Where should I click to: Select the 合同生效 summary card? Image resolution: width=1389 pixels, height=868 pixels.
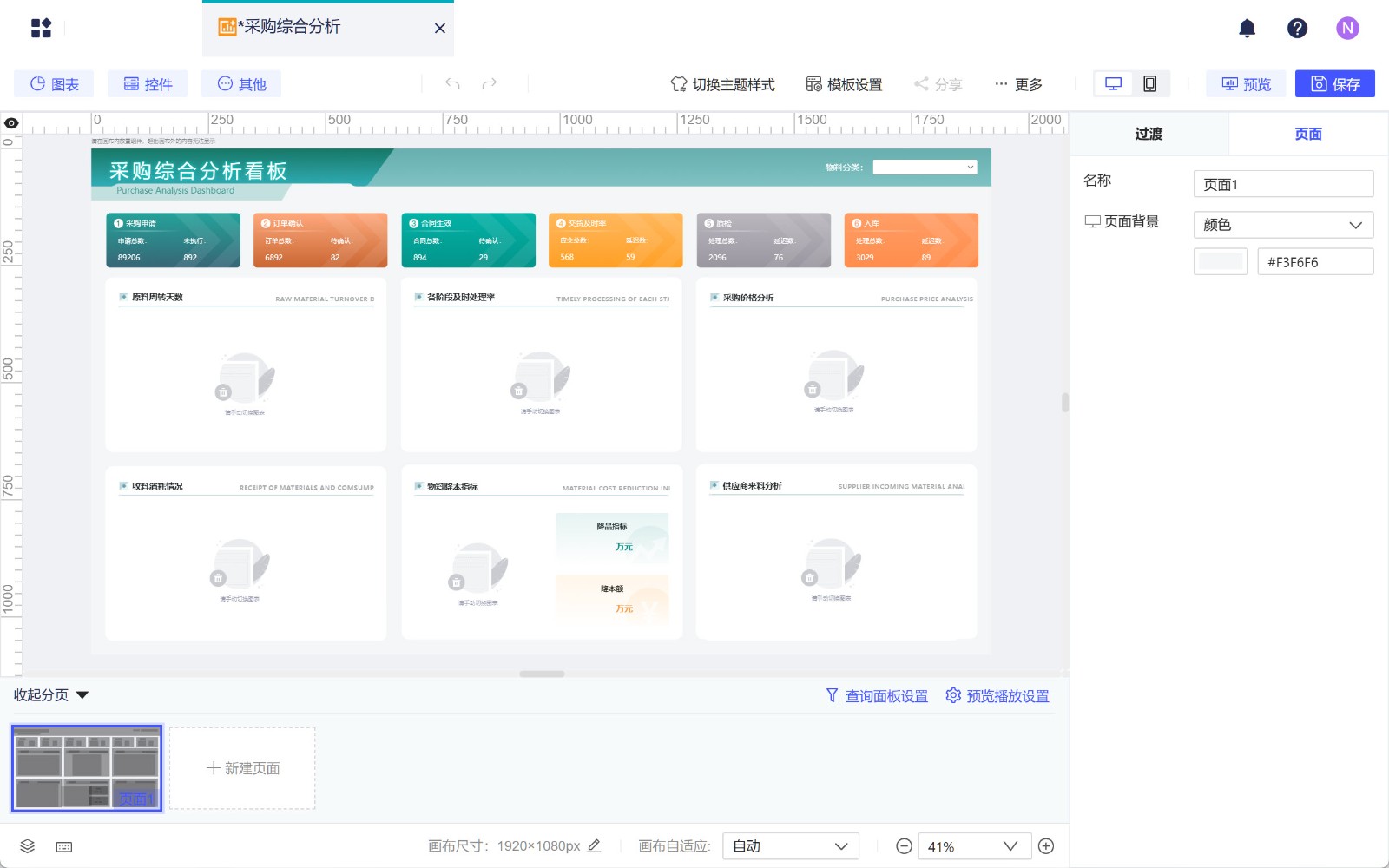[x=468, y=240]
